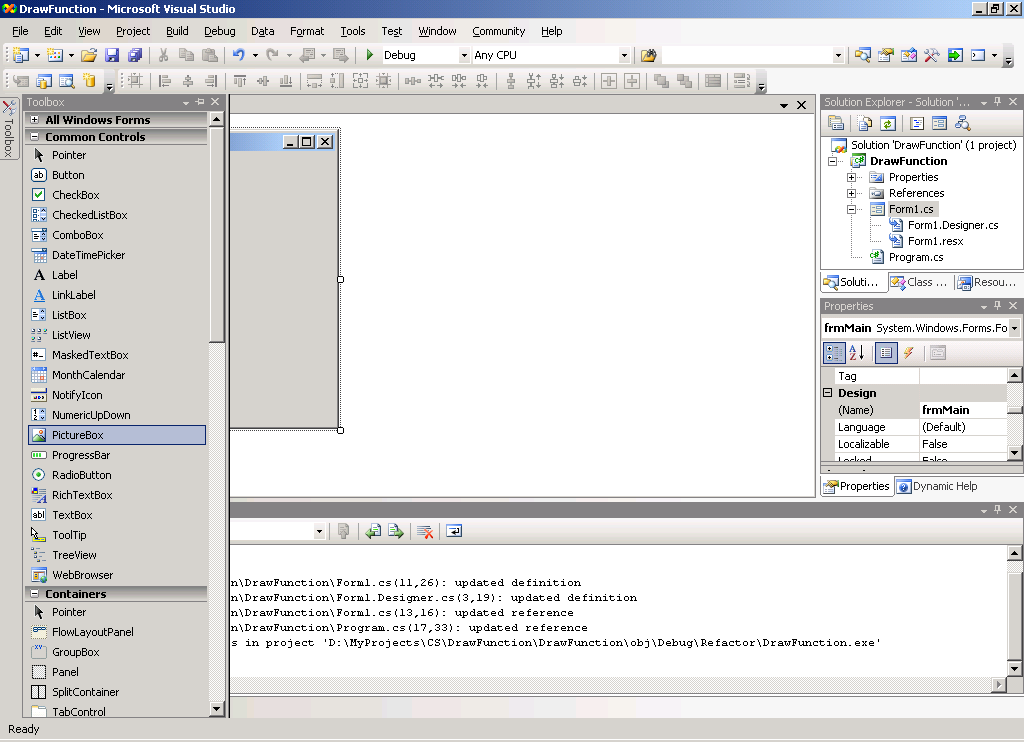Toggle Events lightning view in Properties panel
1024x742 pixels.
click(x=908, y=353)
